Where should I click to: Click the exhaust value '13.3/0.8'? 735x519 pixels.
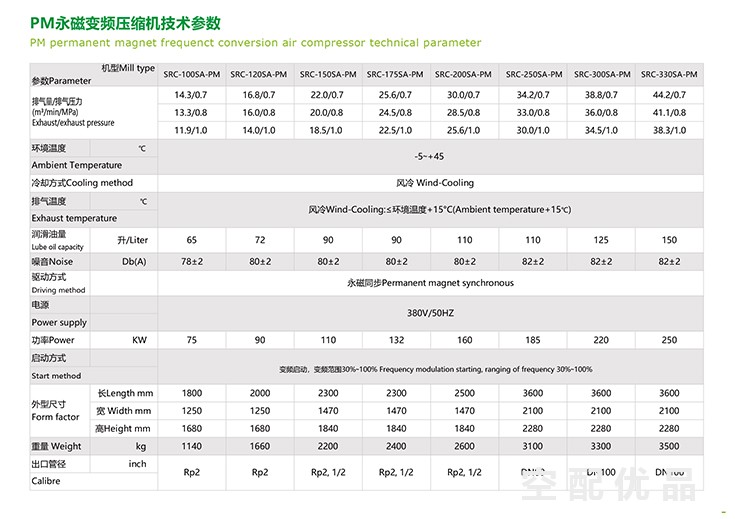coord(191,113)
